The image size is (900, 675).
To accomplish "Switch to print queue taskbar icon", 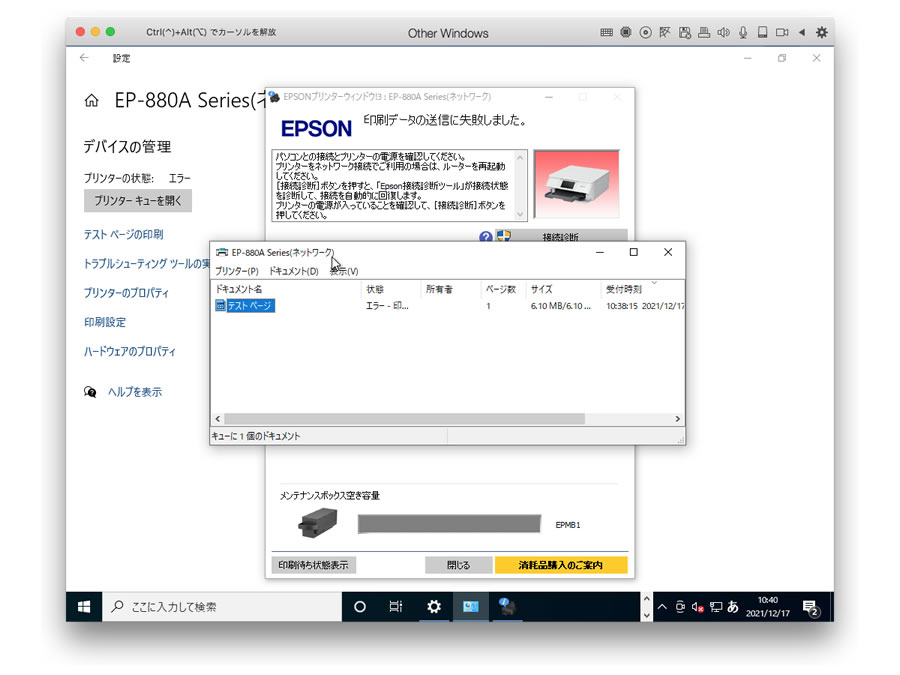I will point(471,607).
